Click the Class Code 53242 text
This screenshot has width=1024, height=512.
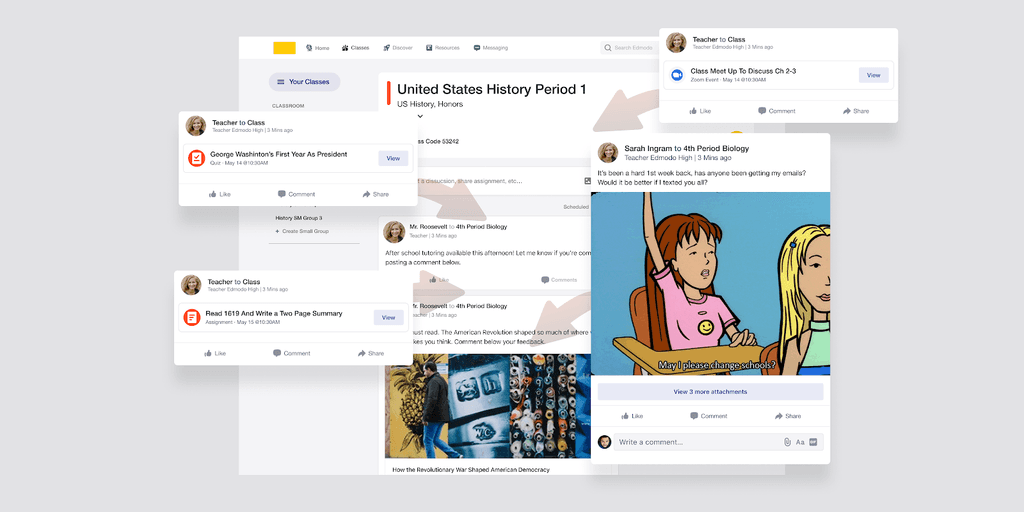(x=438, y=141)
